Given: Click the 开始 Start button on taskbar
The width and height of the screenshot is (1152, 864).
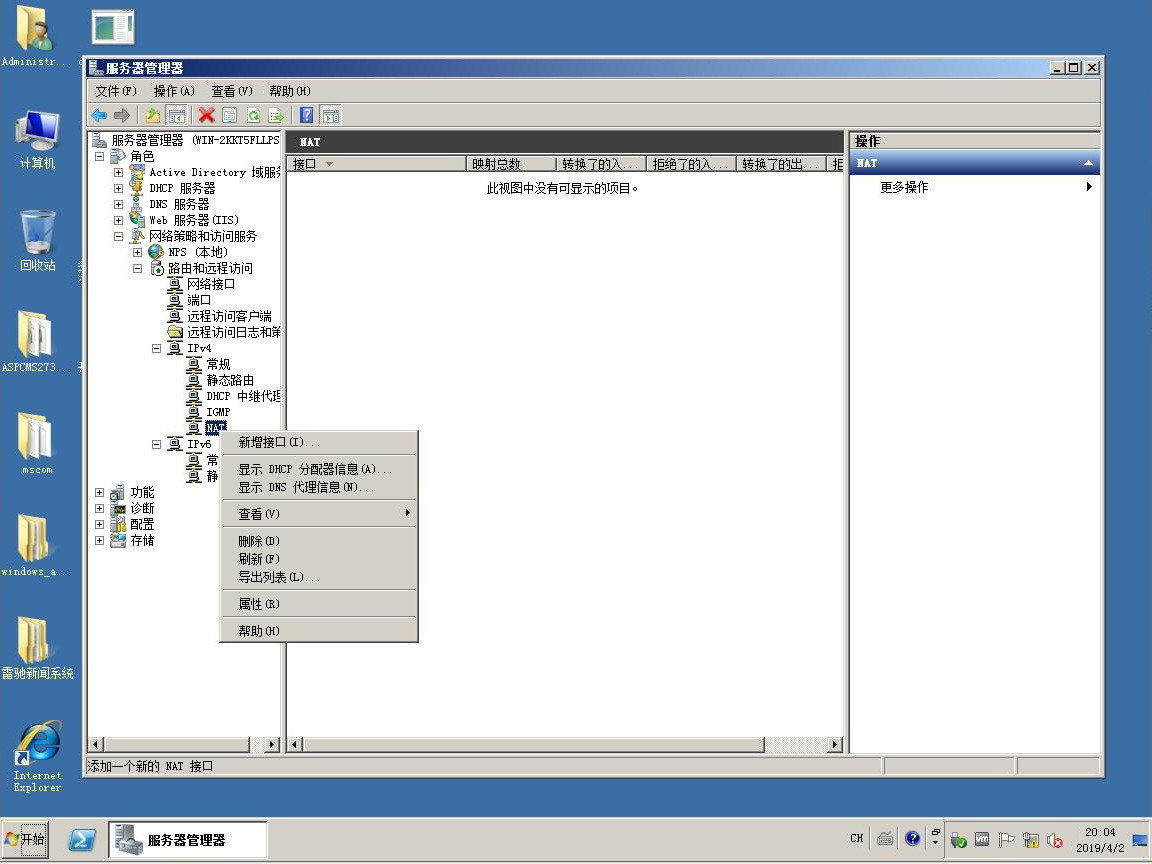Looking at the screenshot, I should [25, 839].
